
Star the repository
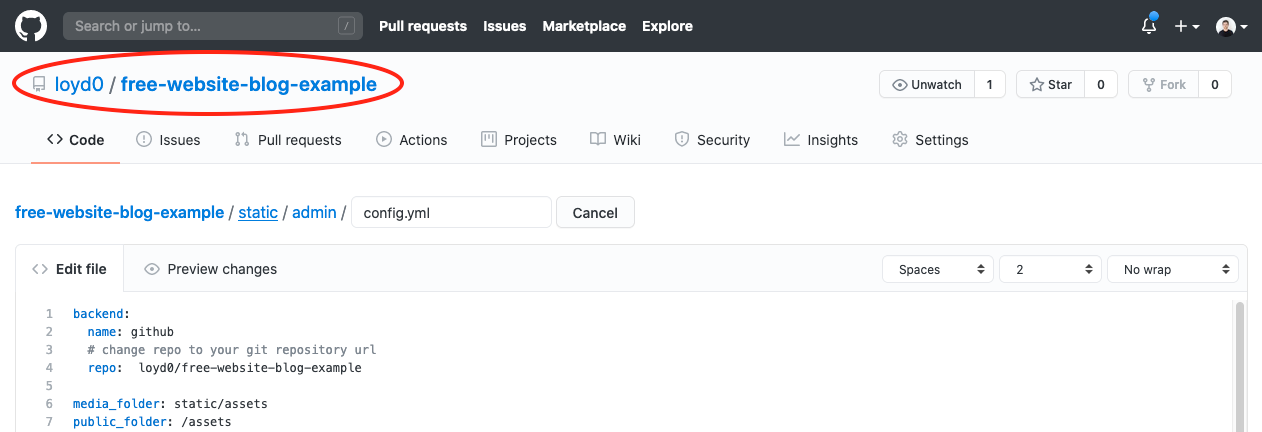click(1050, 85)
